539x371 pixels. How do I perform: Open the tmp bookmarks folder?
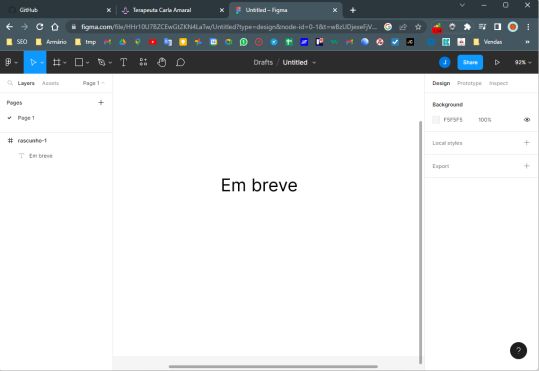coord(86,42)
